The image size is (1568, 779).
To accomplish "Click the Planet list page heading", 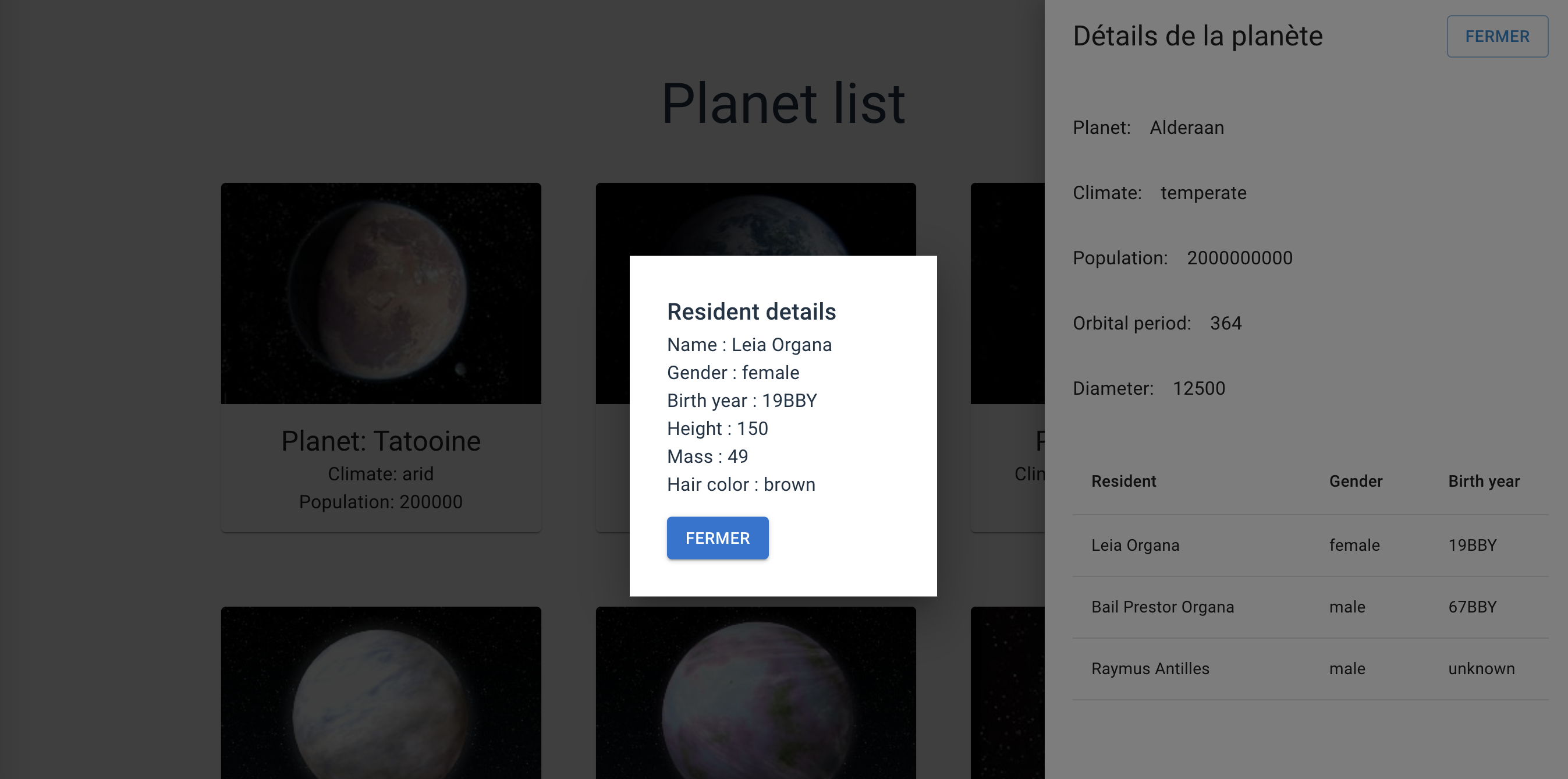I will click(x=783, y=104).
